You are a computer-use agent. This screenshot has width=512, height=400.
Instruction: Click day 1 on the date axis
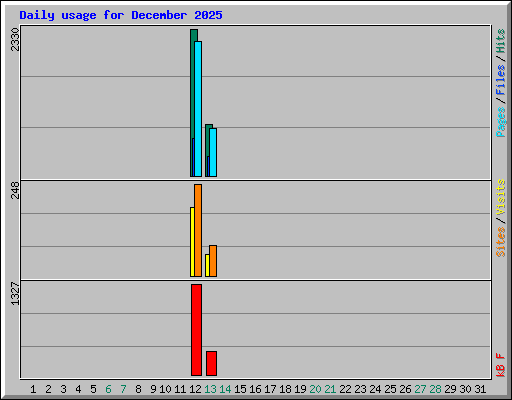(33, 389)
